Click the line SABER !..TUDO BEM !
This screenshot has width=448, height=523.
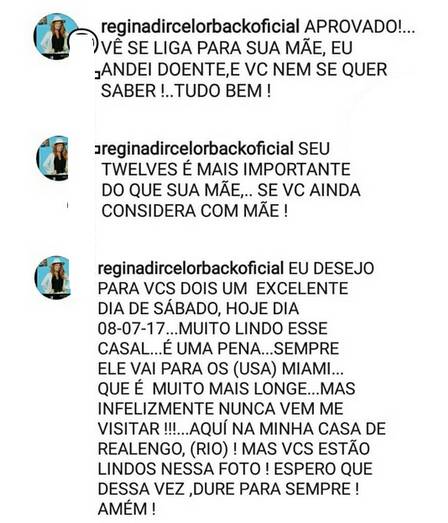coord(186,91)
